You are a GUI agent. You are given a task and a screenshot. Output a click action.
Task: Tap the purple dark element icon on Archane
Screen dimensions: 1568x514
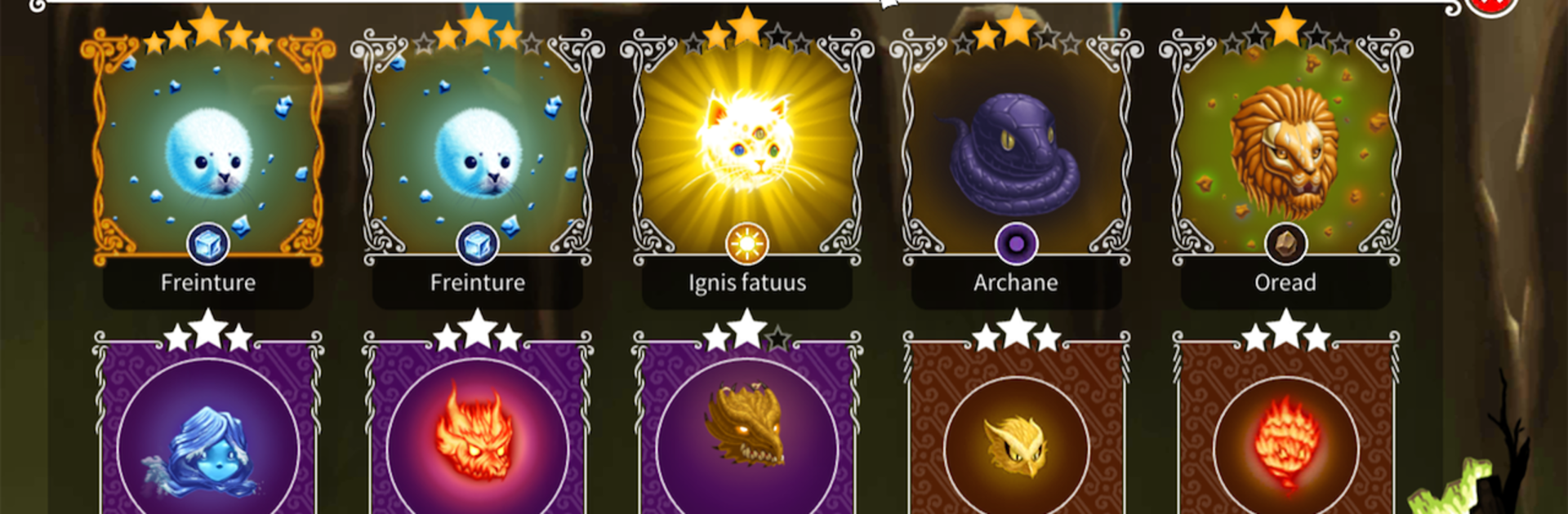[x=1017, y=244]
